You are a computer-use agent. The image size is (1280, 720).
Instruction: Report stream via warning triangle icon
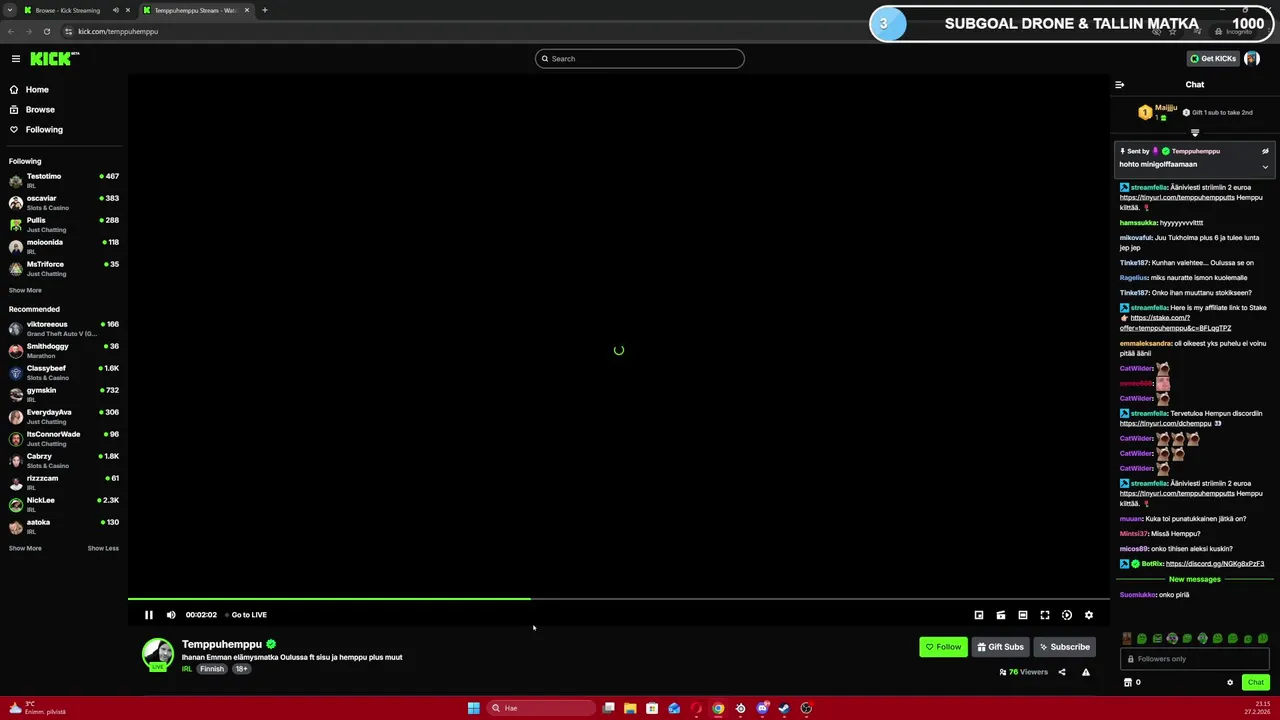tap(1086, 672)
